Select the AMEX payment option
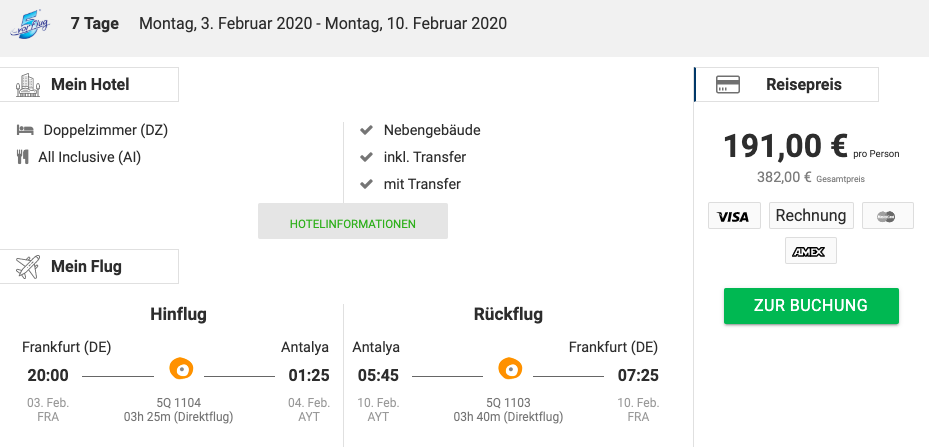 811,251
